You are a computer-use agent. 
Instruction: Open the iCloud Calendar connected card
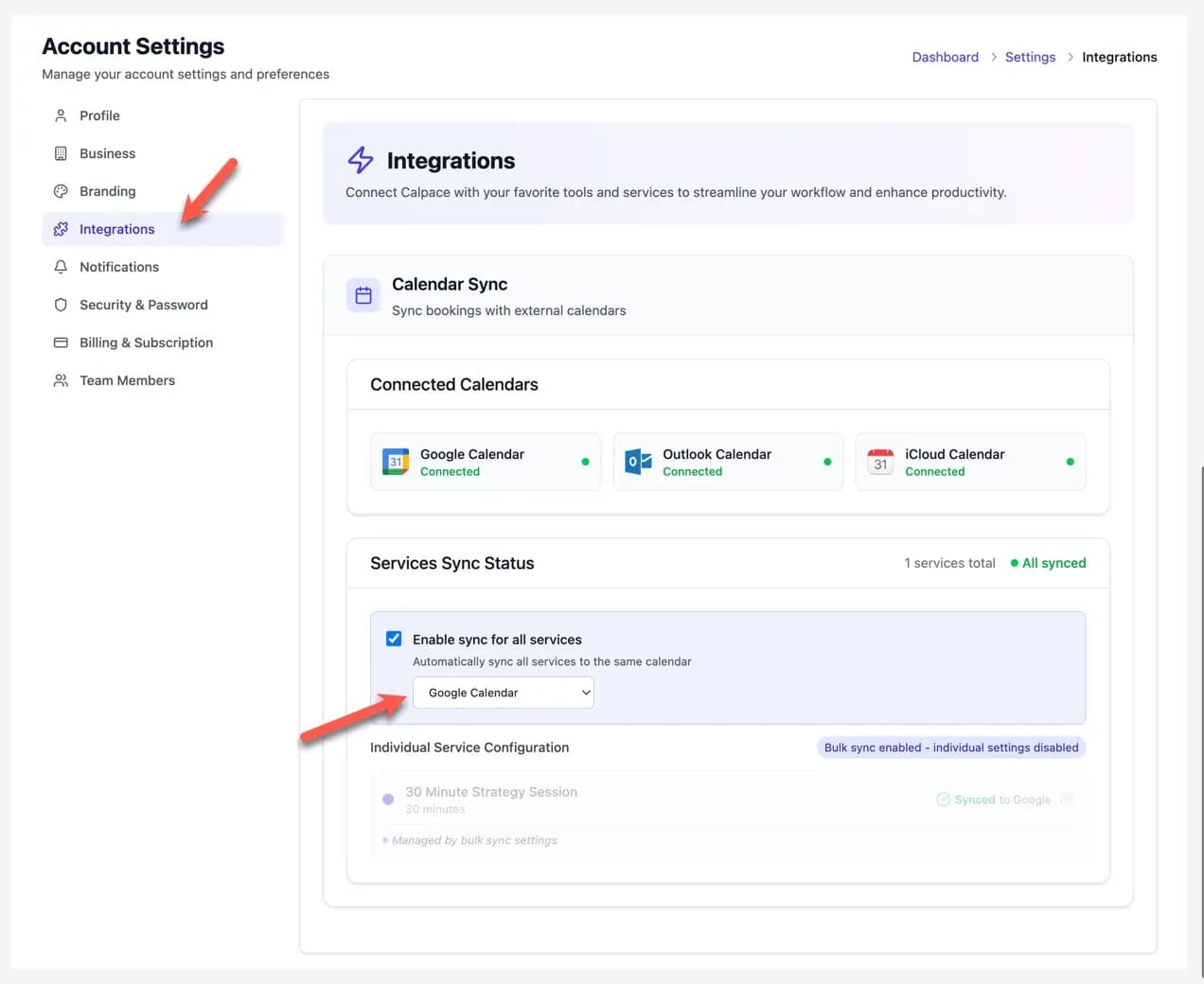[x=970, y=462]
